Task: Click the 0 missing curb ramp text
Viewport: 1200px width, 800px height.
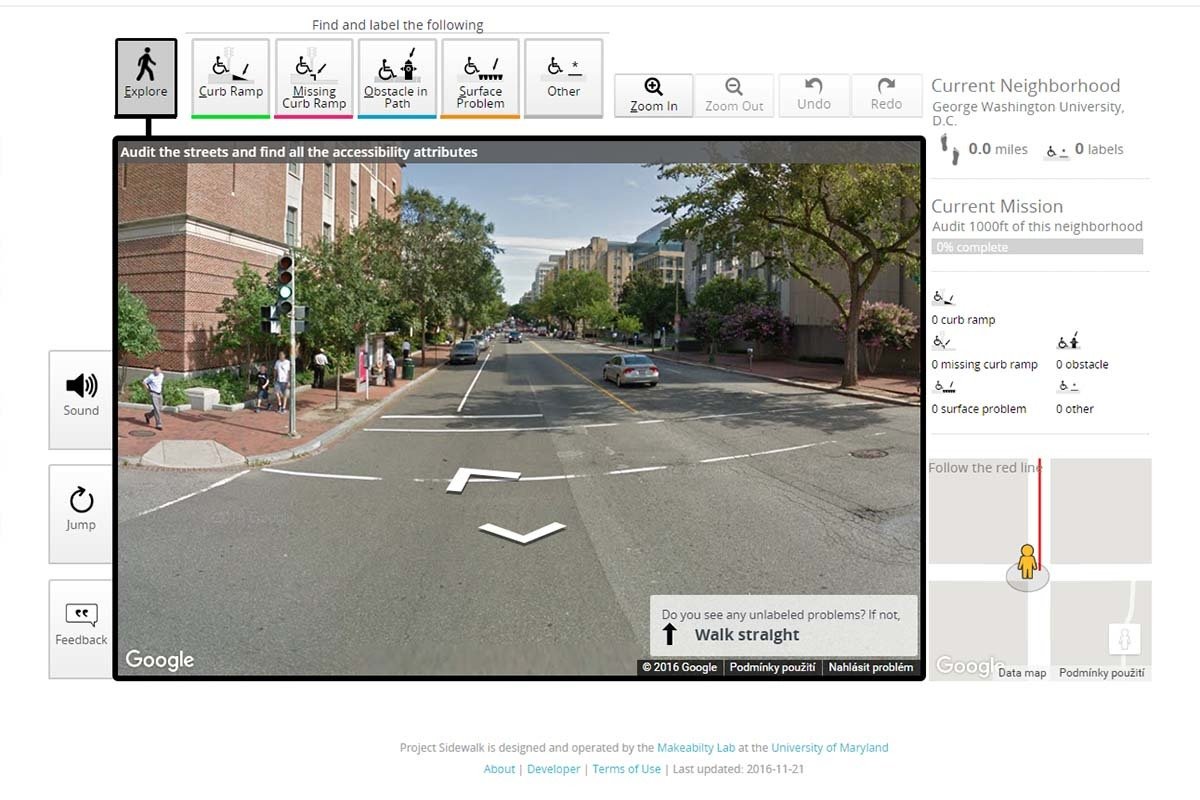Action: click(984, 364)
